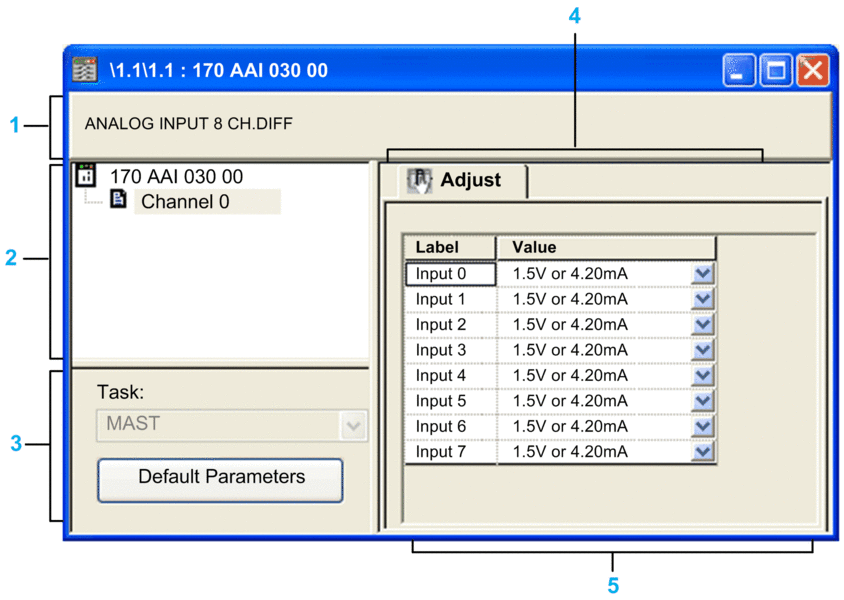
Task: Click the Channel 0 document icon
Action: (118, 199)
